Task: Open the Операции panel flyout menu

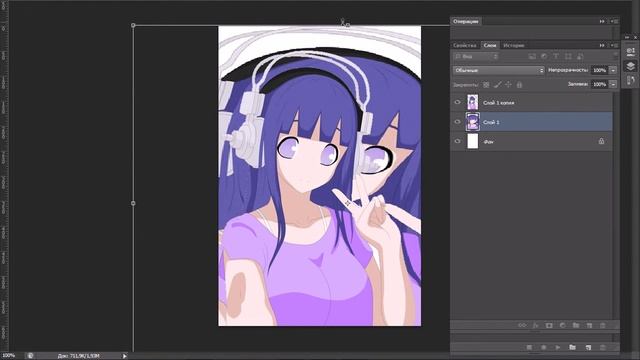Action: tap(614, 21)
